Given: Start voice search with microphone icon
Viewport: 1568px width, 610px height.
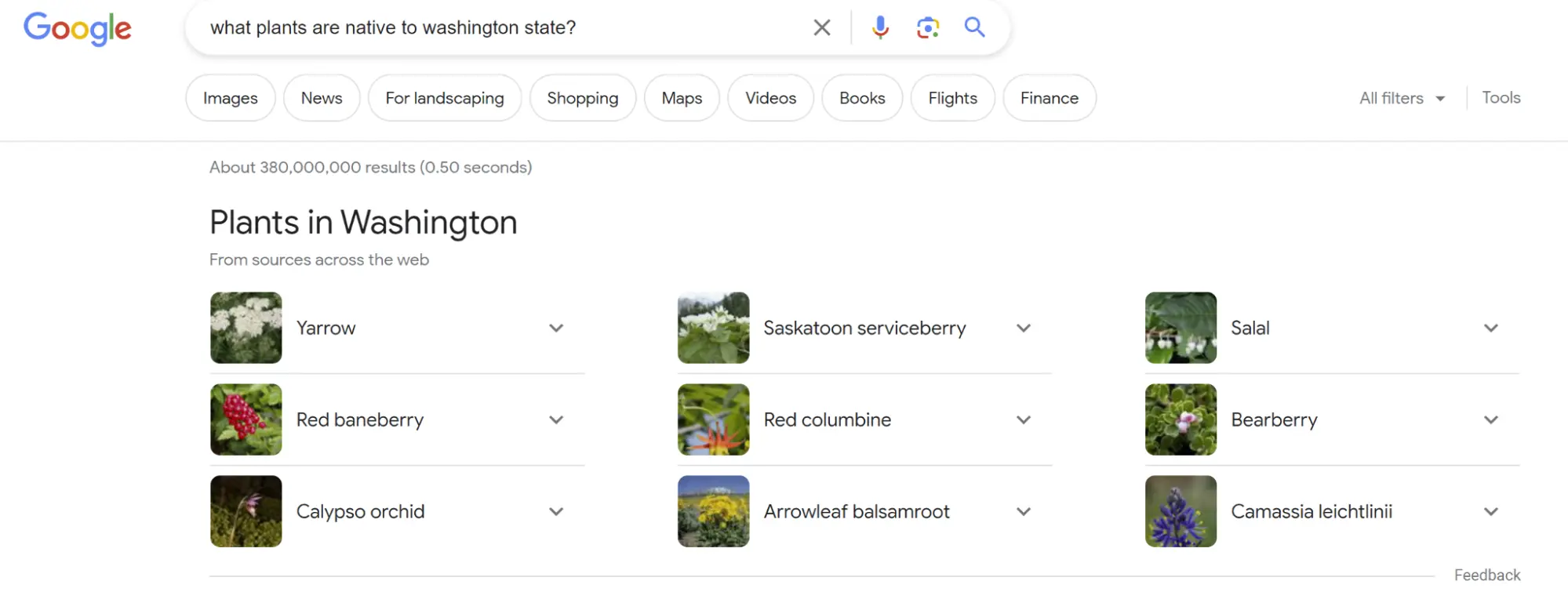Looking at the screenshot, I should point(880,28).
